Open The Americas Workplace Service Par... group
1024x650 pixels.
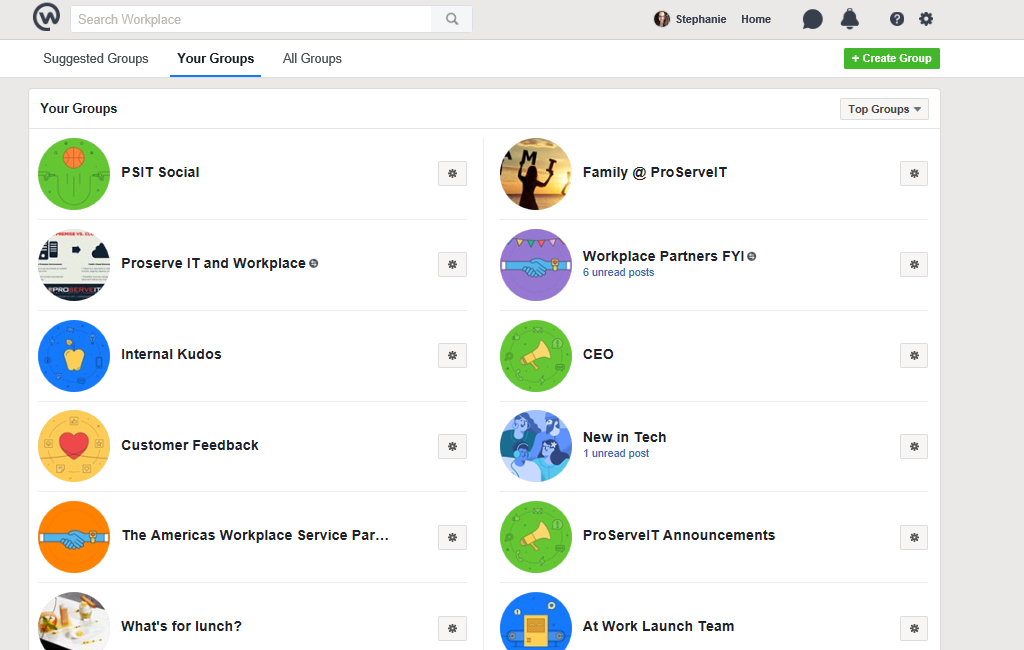click(255, 535)
